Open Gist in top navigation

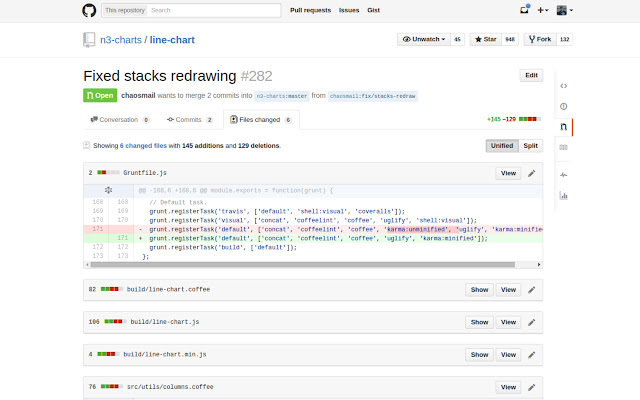pos(373,10)
